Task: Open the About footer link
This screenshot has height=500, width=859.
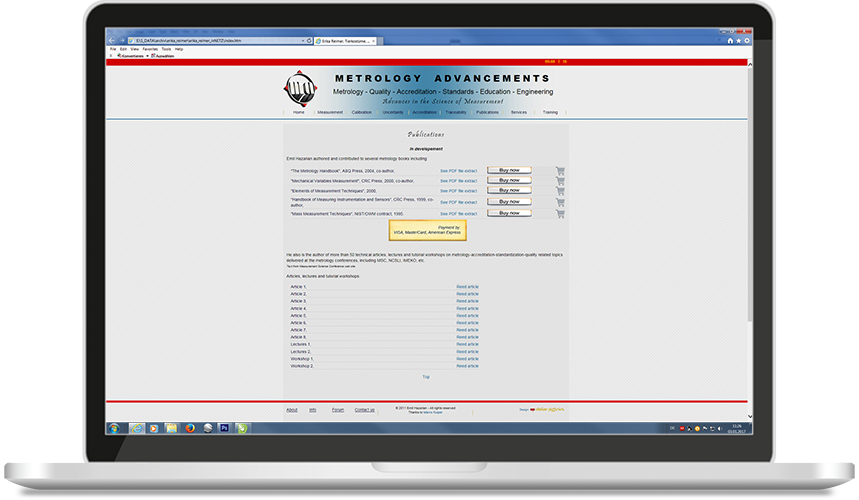Action: tap(292, 410)
